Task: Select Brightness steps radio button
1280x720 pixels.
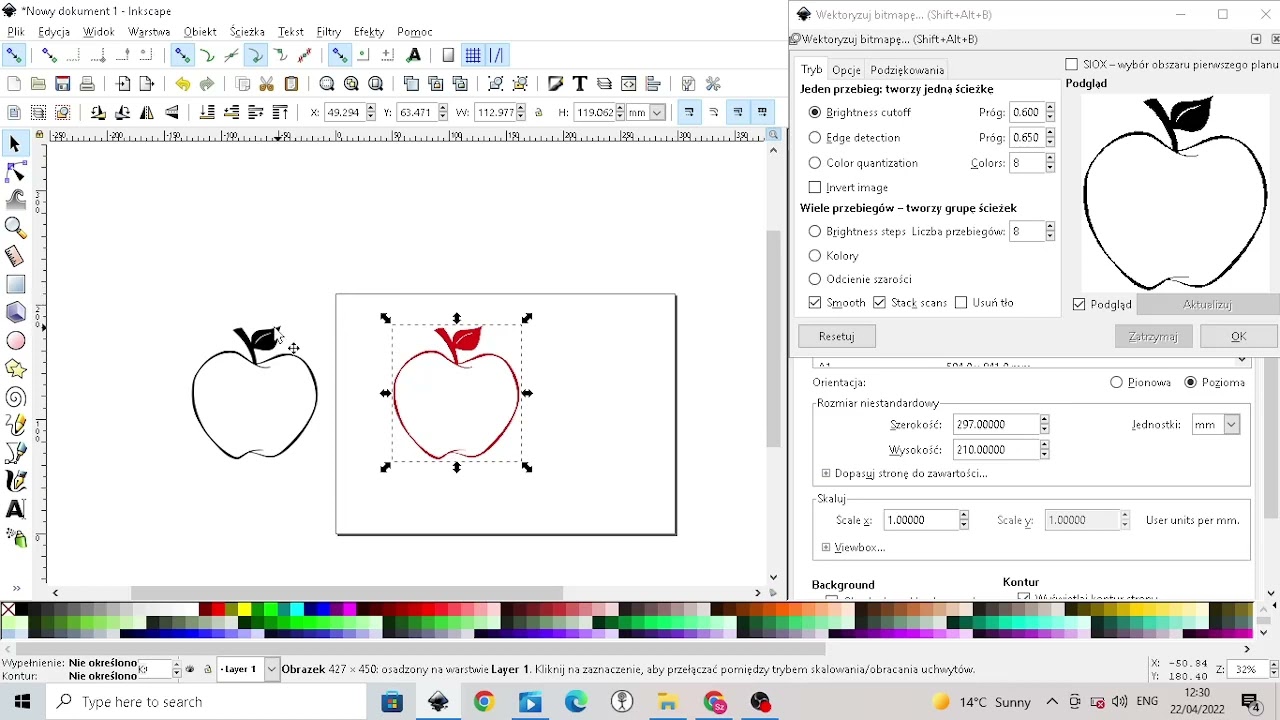Action: (815, 231)
